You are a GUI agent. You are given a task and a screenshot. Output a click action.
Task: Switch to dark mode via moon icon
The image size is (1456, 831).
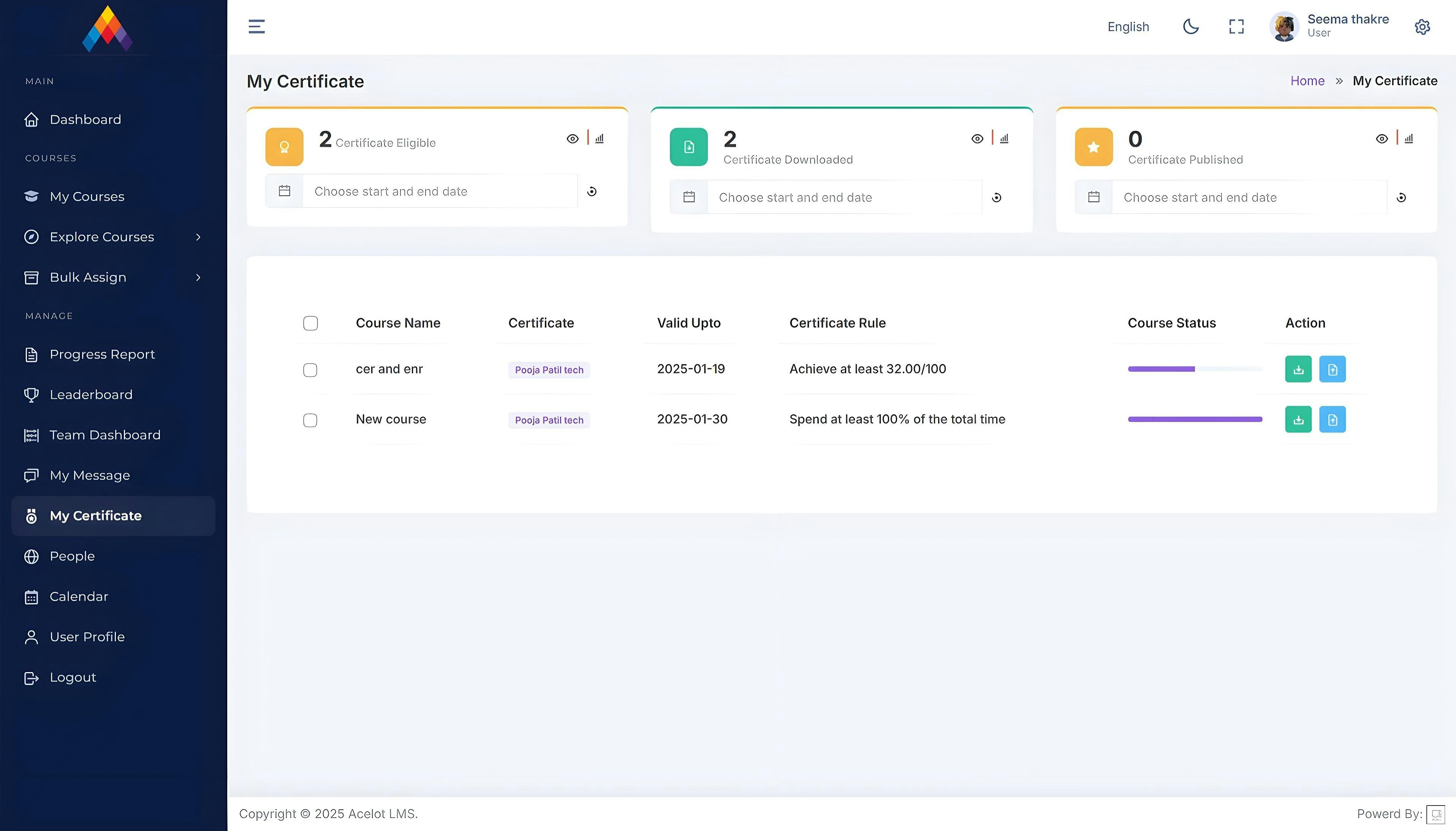pos(1191,27)
